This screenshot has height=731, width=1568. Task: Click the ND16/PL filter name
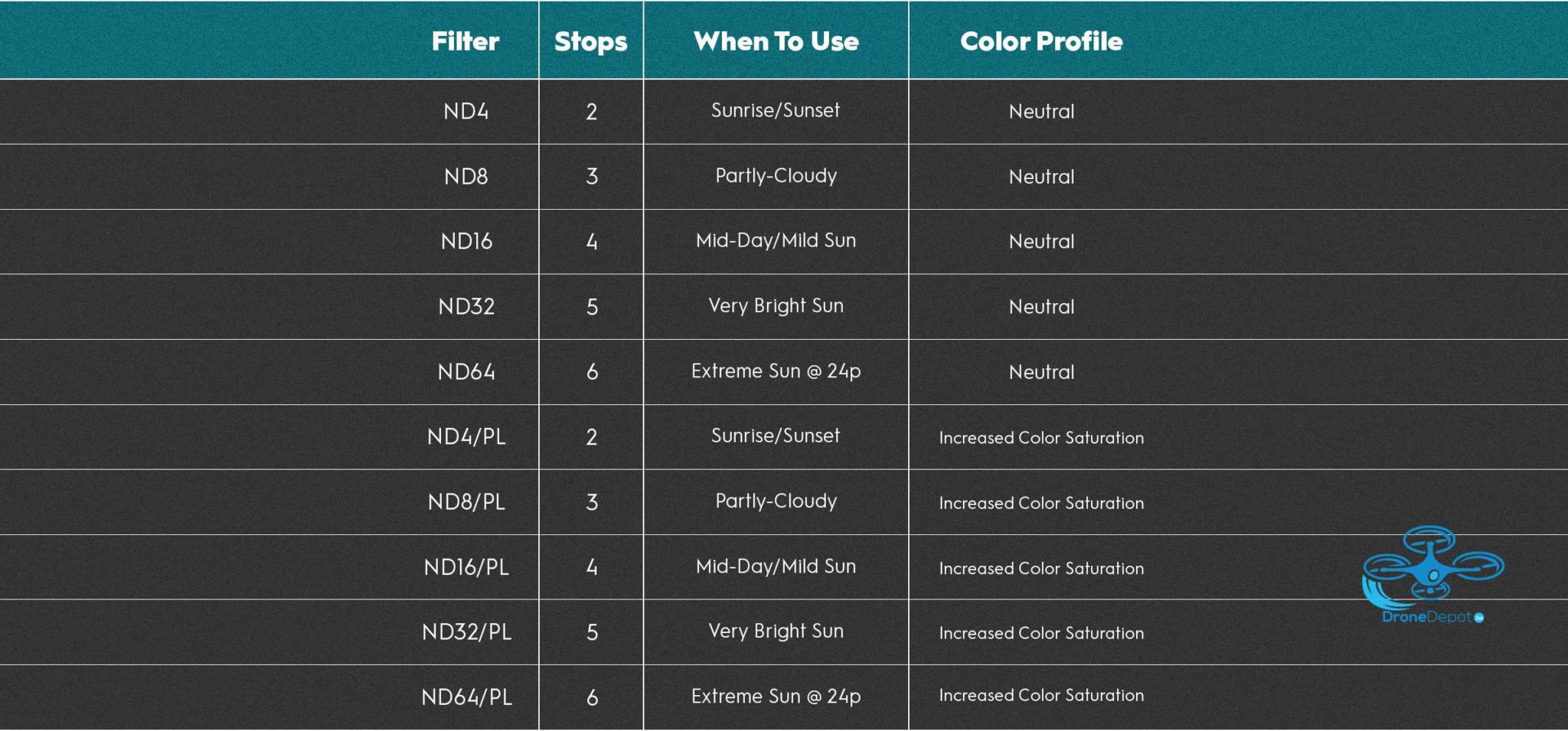click(x=466, y=567)
